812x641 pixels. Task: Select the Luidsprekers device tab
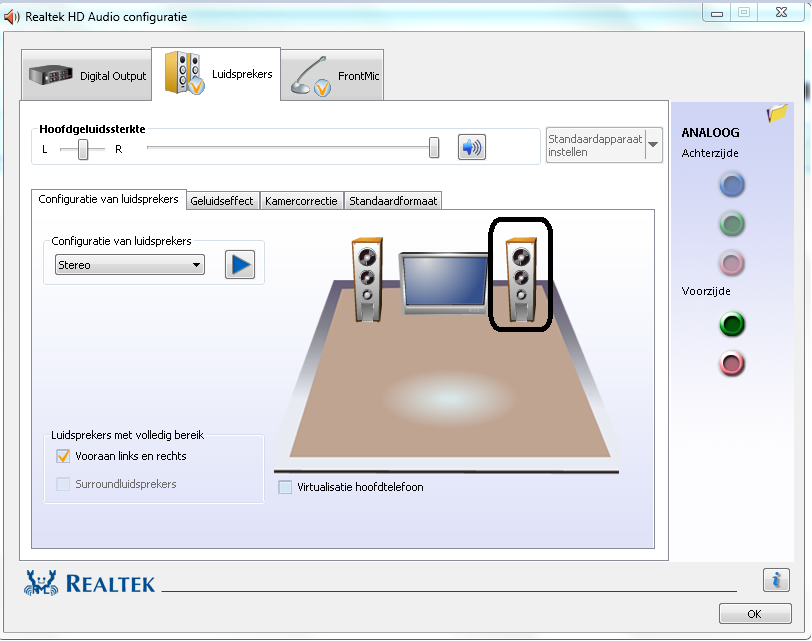[216, 74]
